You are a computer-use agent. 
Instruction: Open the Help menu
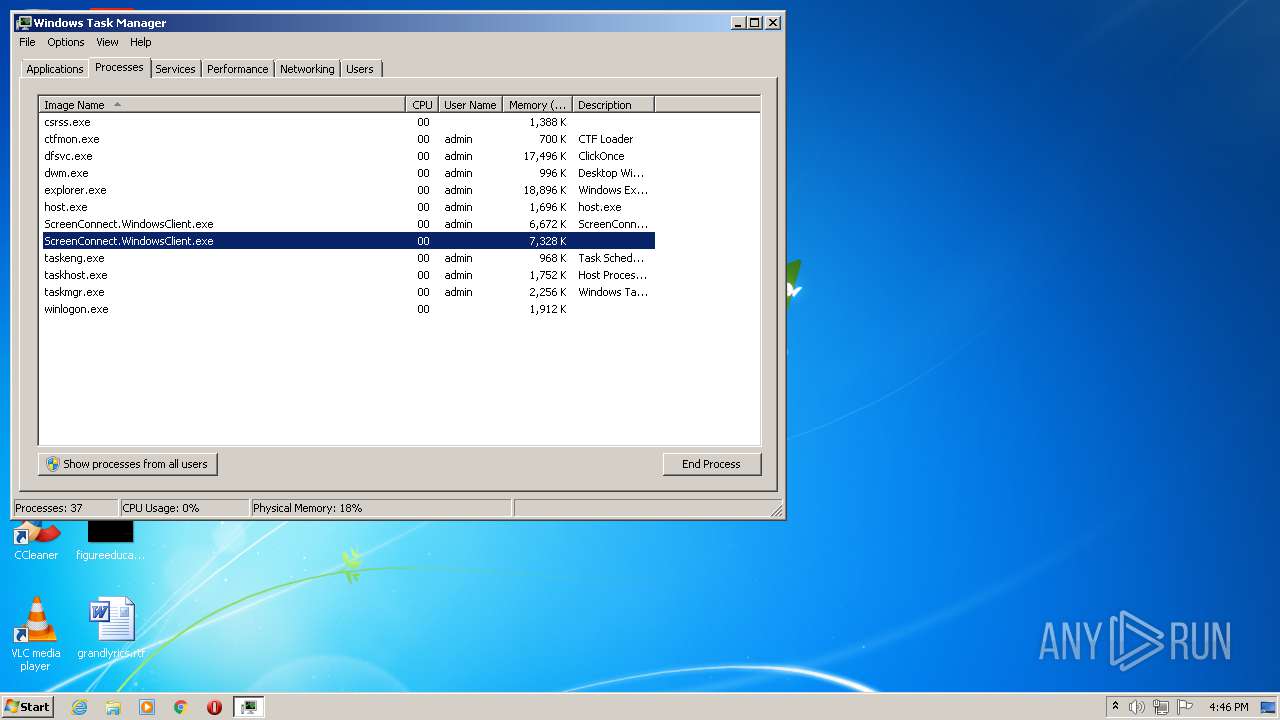141,42
